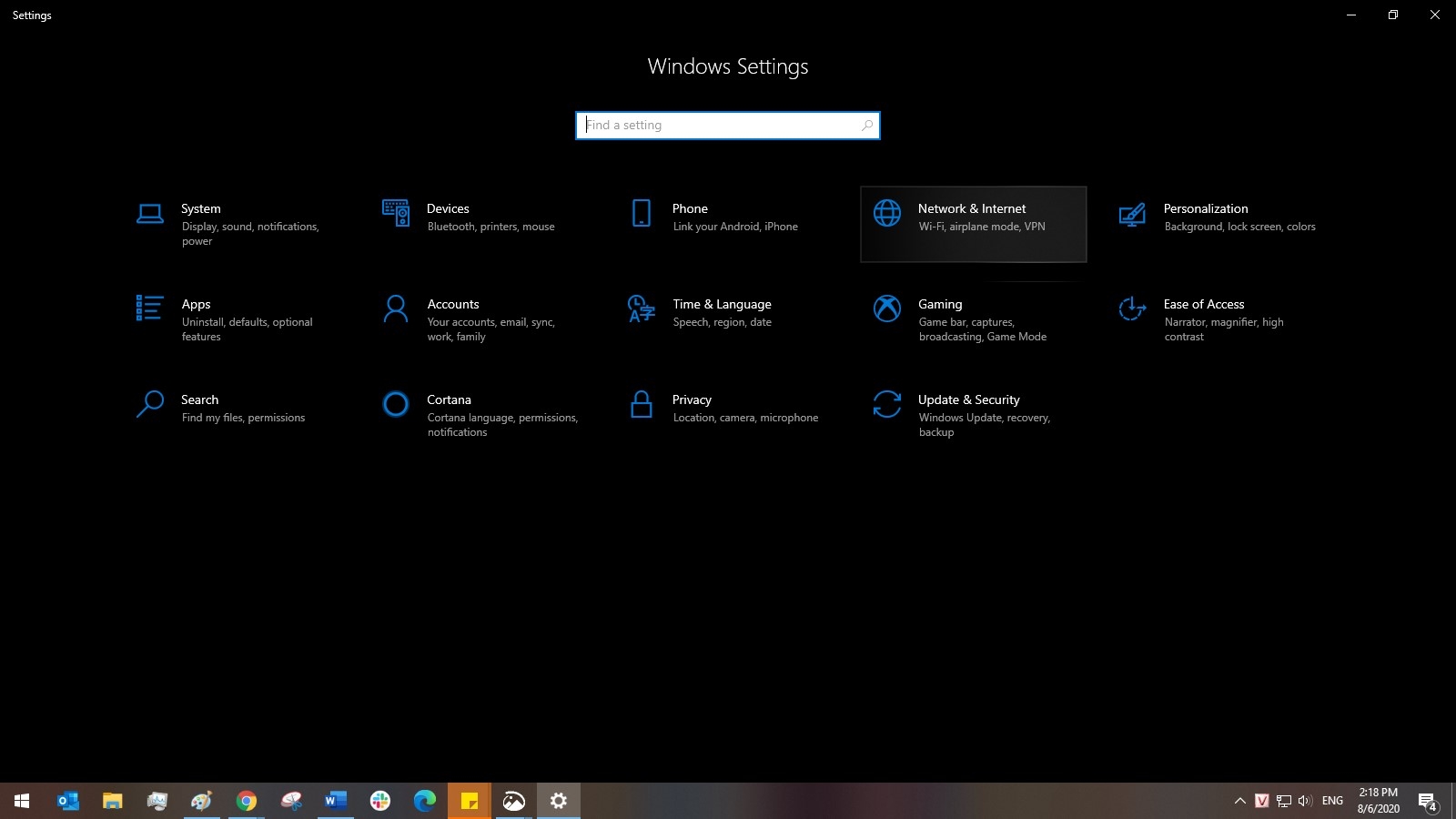Image resolution: width=1456 pixels, height=819 pixels.
Task: Switch to Microsoft Word in the taskbar
Action: (336, 801)
